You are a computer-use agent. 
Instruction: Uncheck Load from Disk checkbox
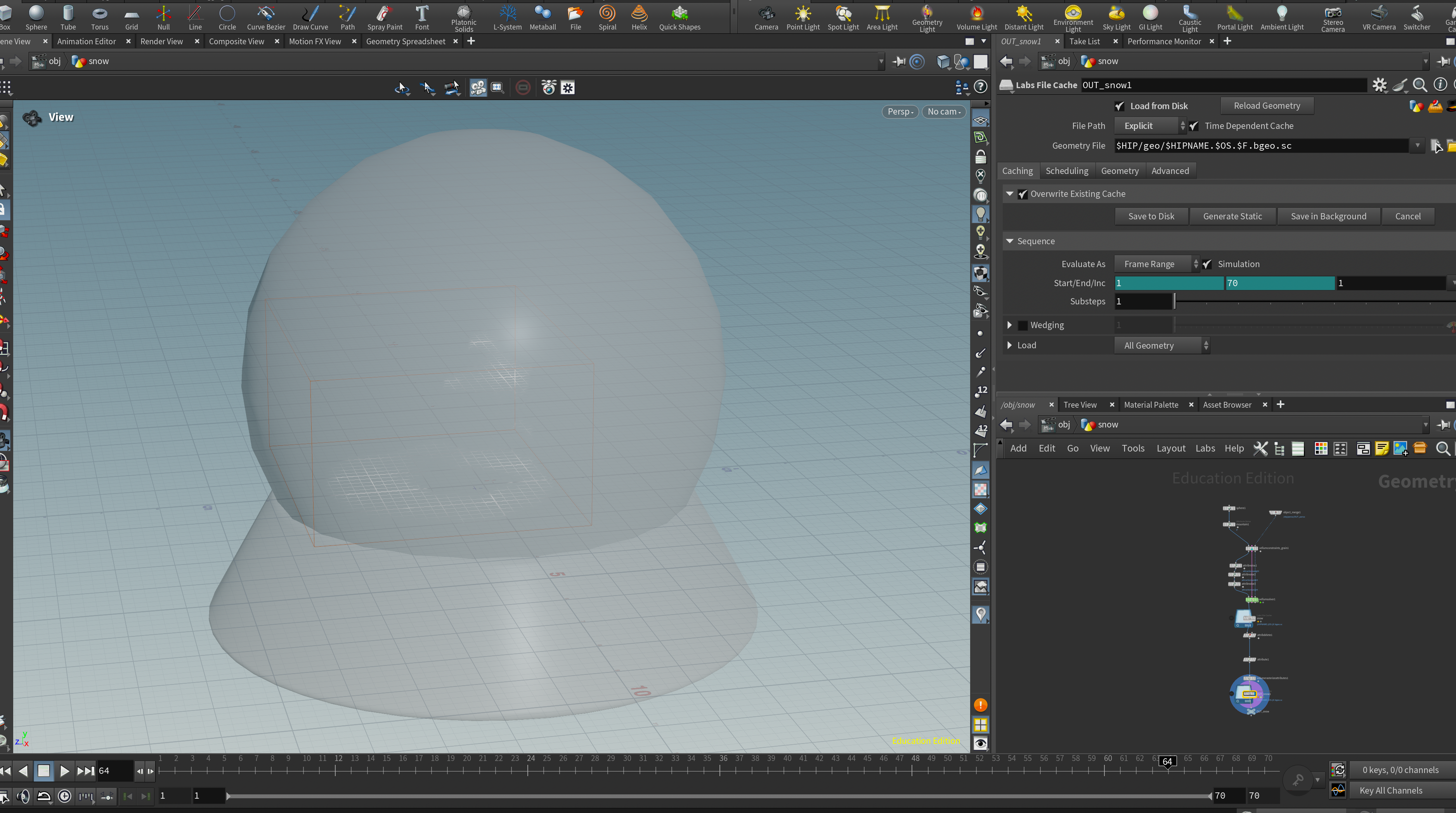[1119, 106]
